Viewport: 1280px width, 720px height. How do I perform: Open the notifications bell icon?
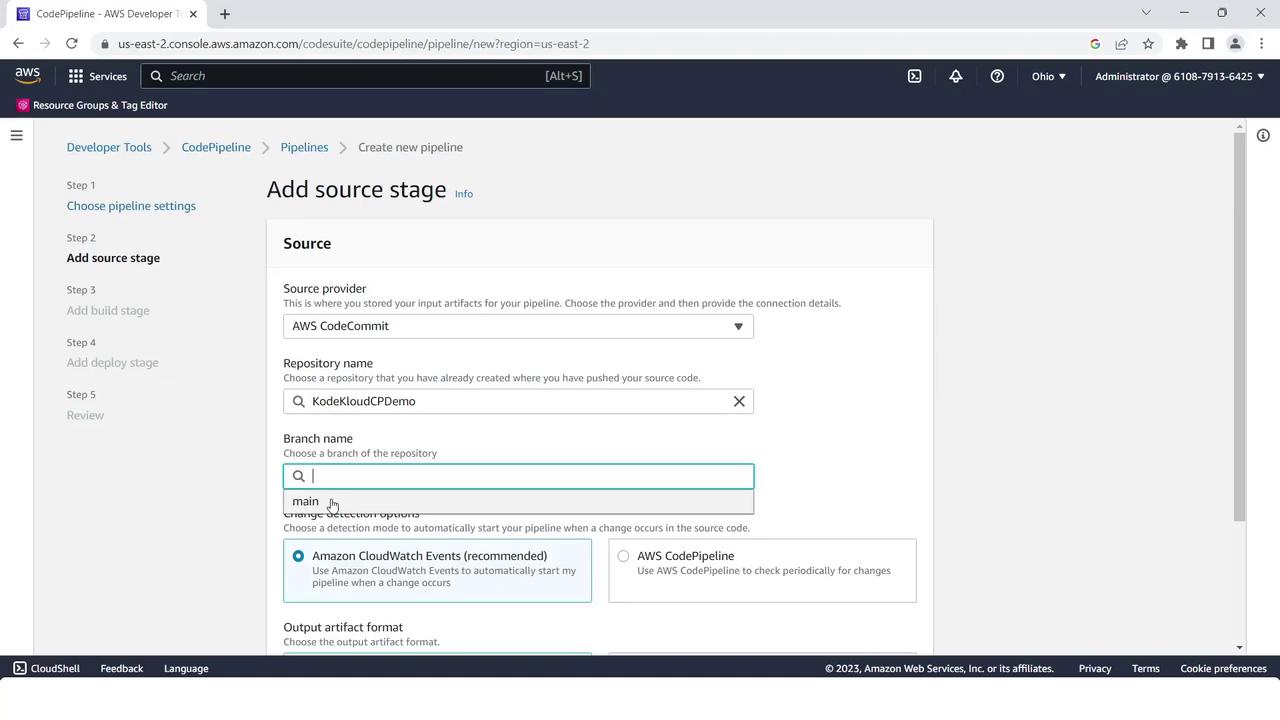pos(956,76)
